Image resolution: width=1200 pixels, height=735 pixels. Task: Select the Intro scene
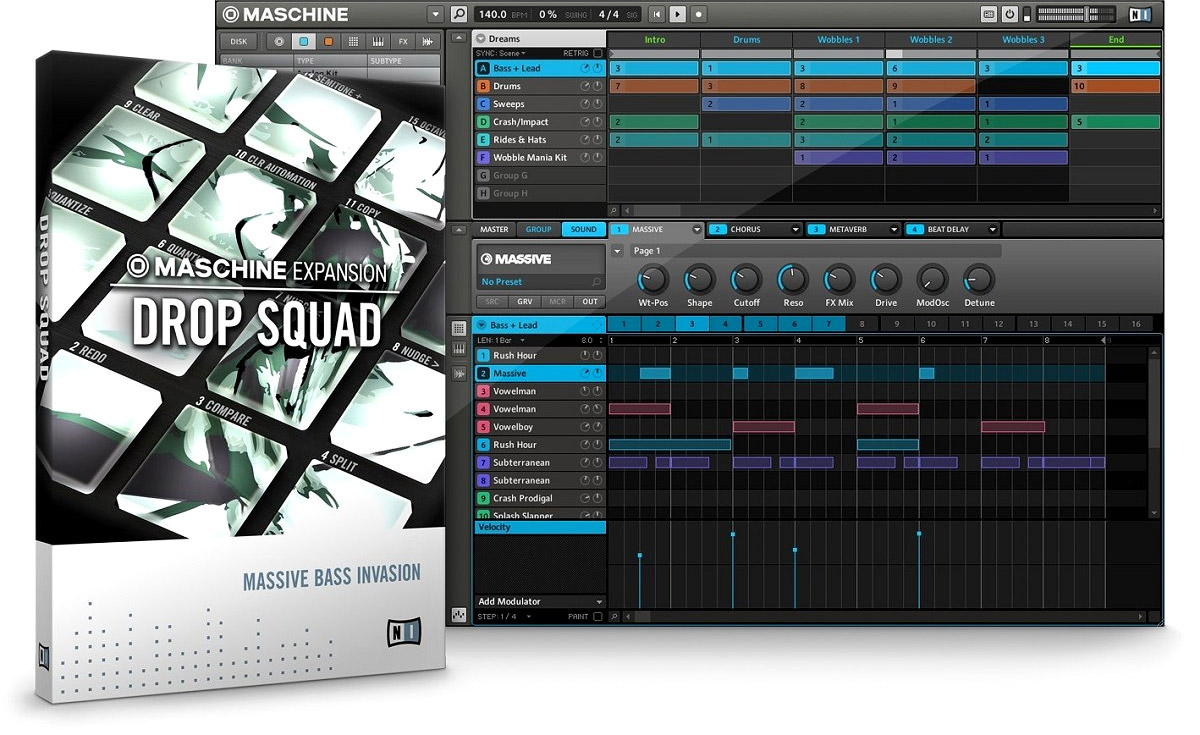[654, 40]
